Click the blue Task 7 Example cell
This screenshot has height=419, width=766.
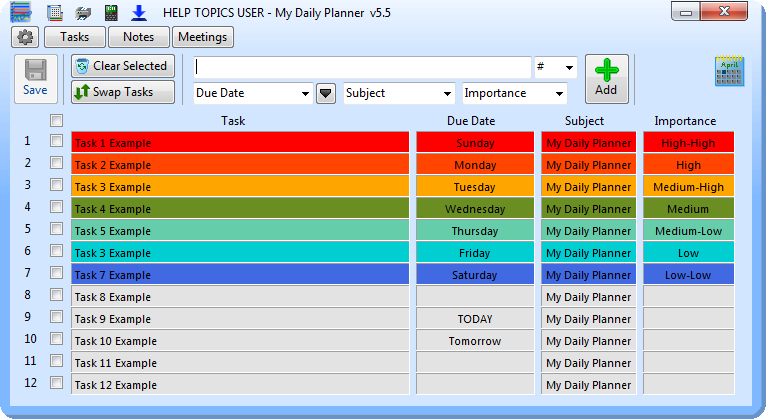(240, 274)
